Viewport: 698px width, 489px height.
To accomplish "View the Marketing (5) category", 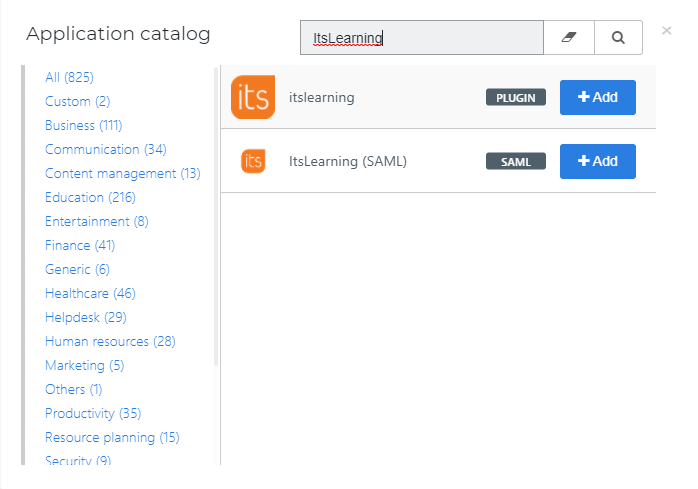I will click(85, 366).
